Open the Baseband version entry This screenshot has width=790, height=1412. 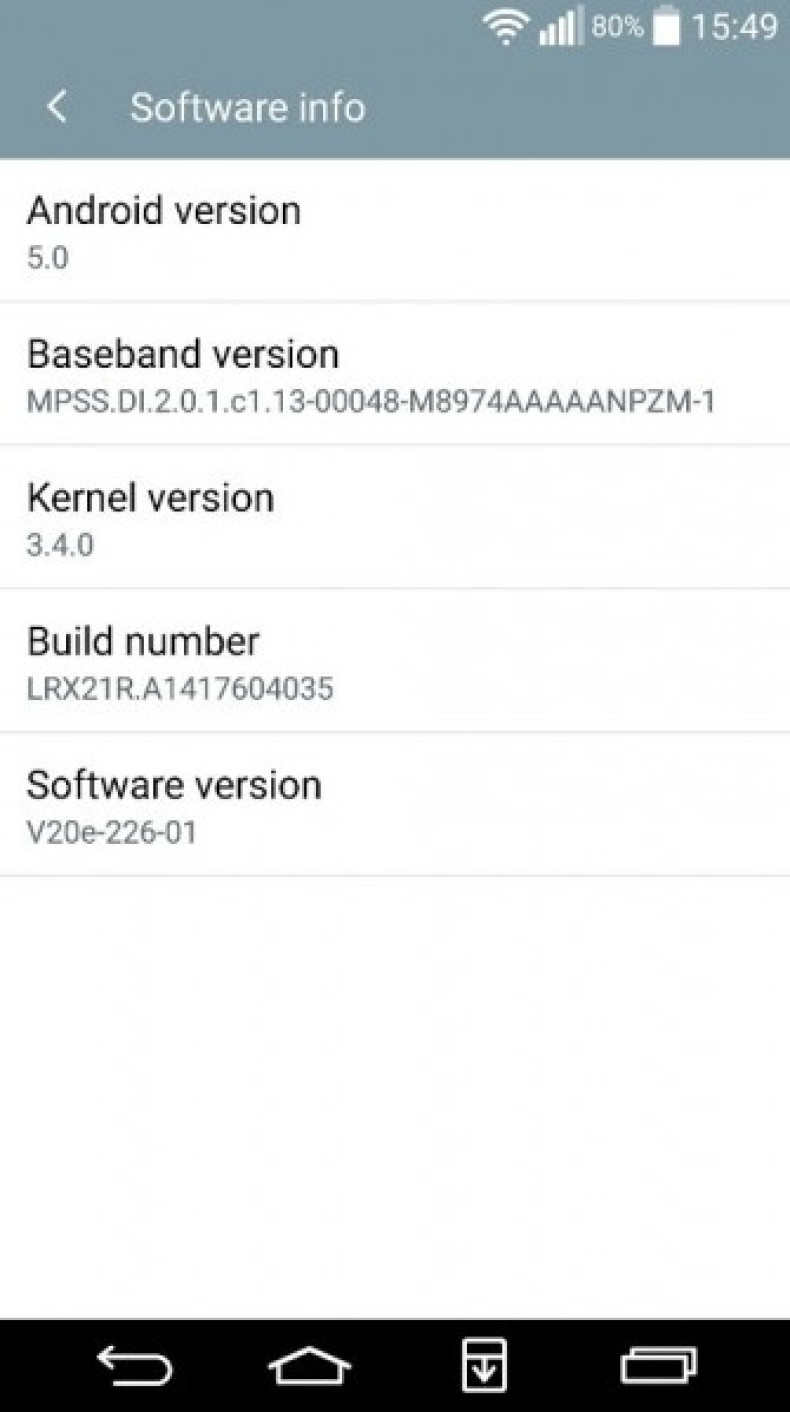coord(395,373)
